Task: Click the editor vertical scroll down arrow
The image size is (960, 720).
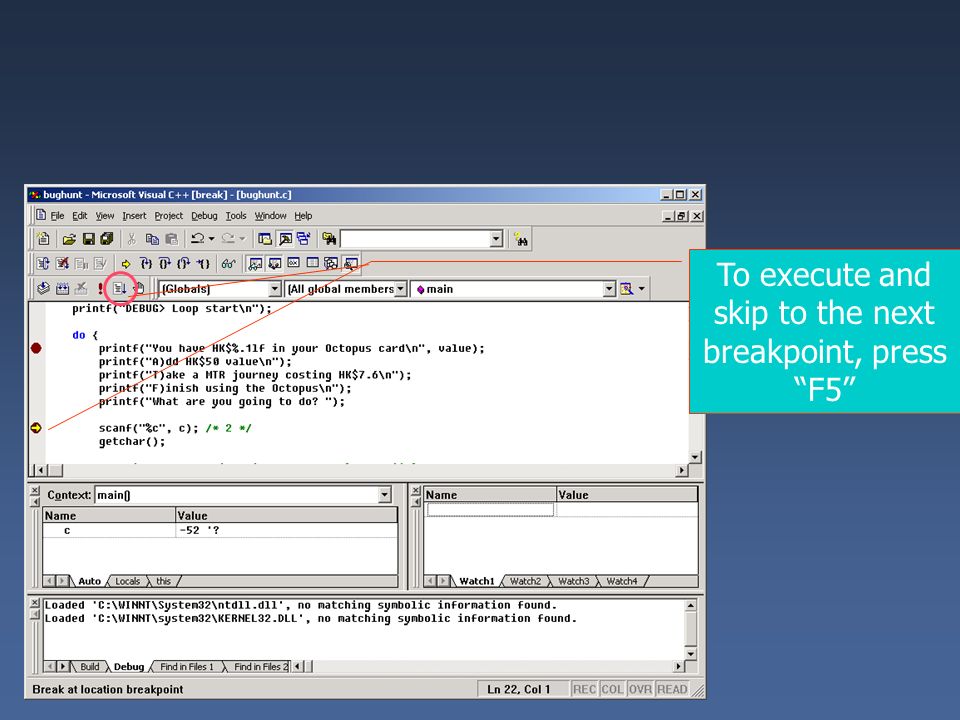Action: [x=694, y=457]
